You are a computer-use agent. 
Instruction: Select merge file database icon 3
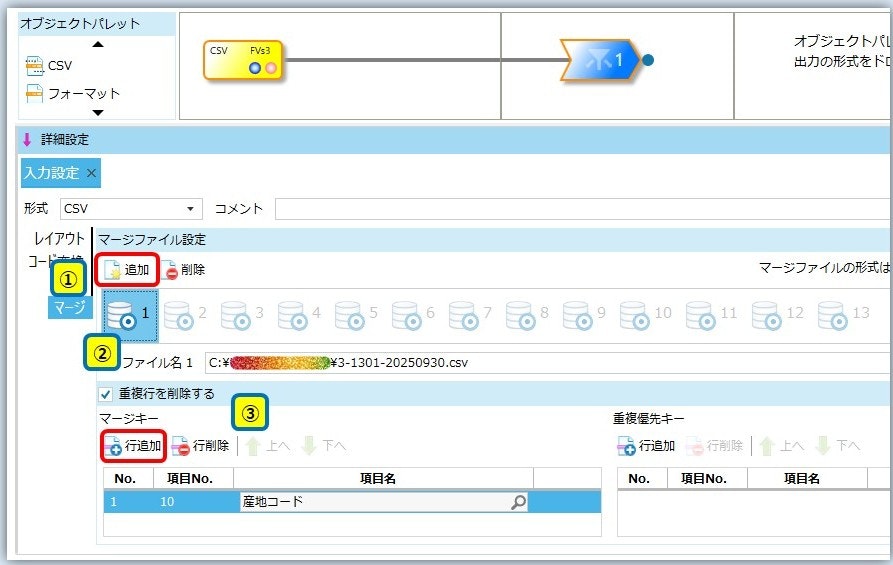click(241, 315)
